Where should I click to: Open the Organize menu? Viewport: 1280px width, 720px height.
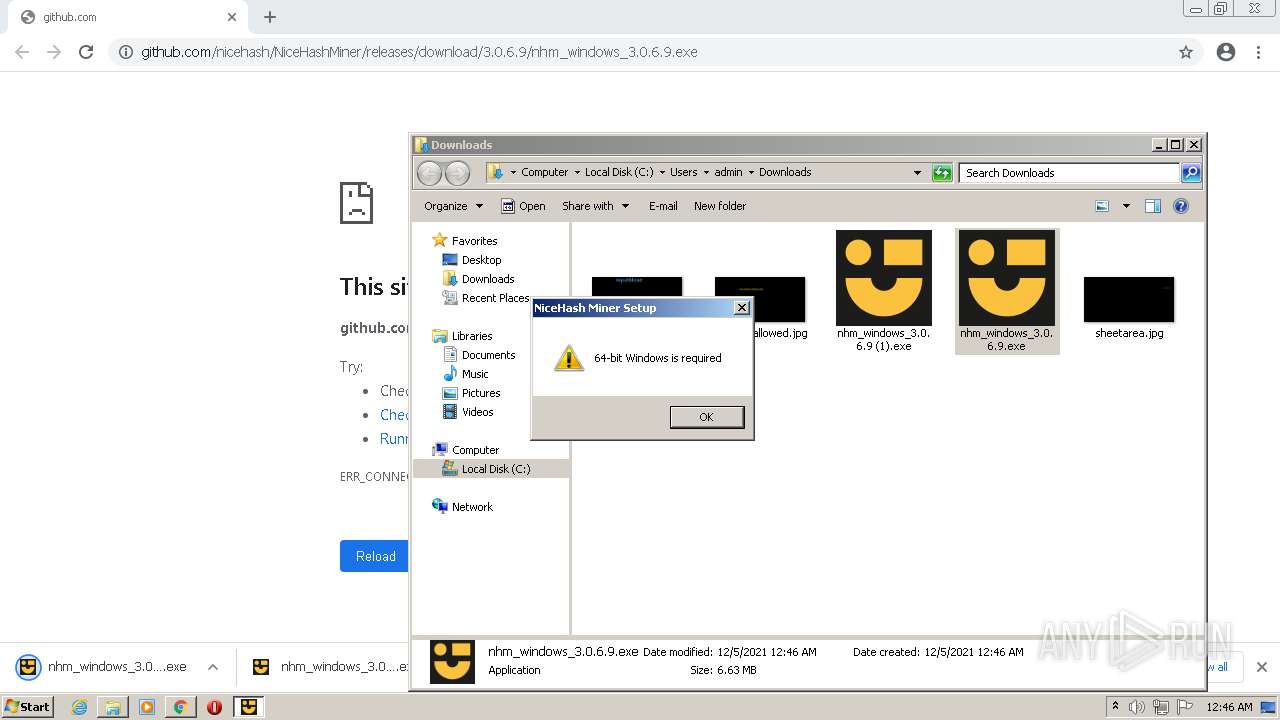point(453,206)
